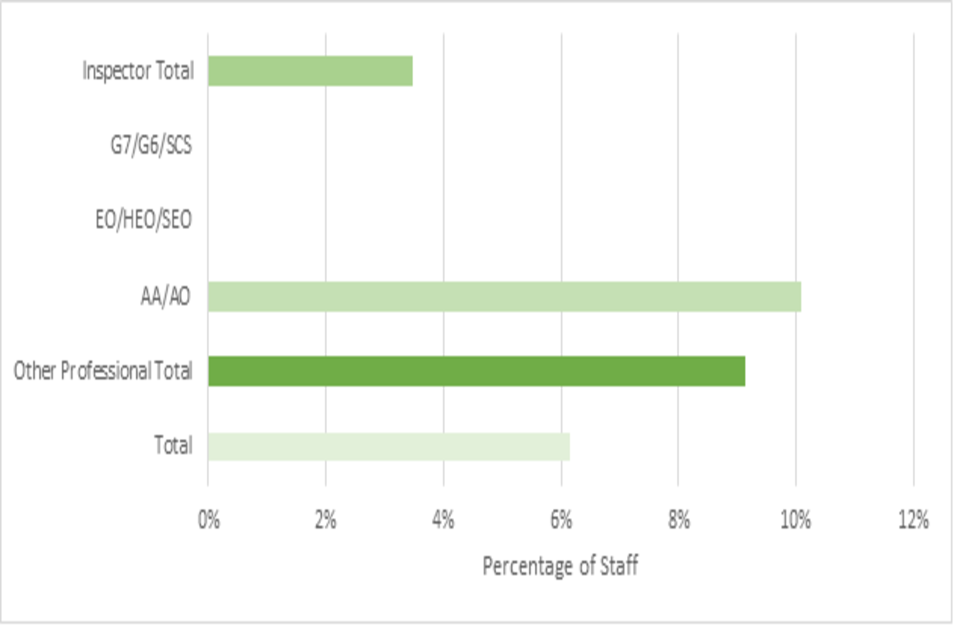This screenshot has width=960, height=640.
Task: Click the Other Professional Total label text
Action: click(103, 372)
